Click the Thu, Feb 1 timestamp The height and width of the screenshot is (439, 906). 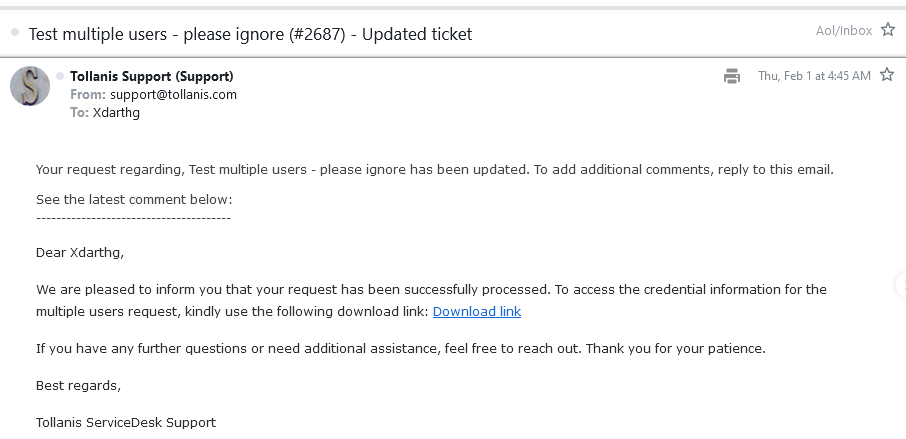(814, 76)
